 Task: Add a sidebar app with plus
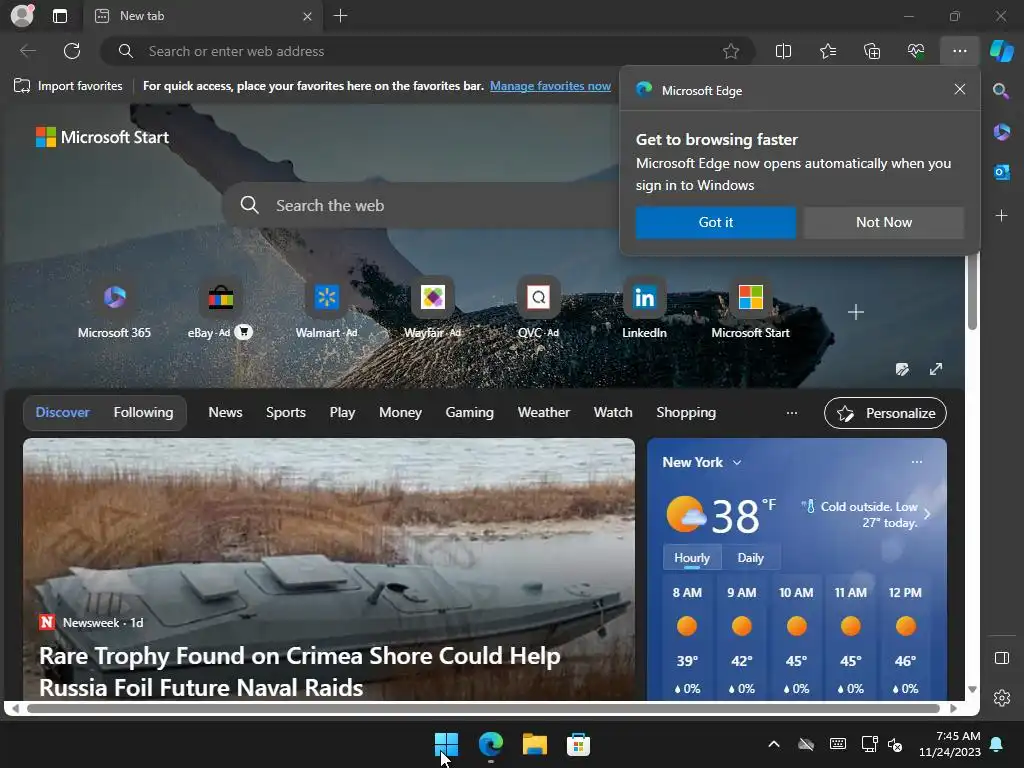pos(1001,216)
